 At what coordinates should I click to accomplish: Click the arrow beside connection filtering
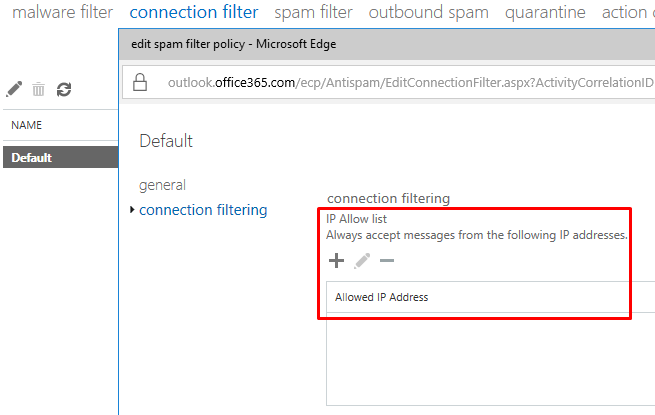coord(132,209)
